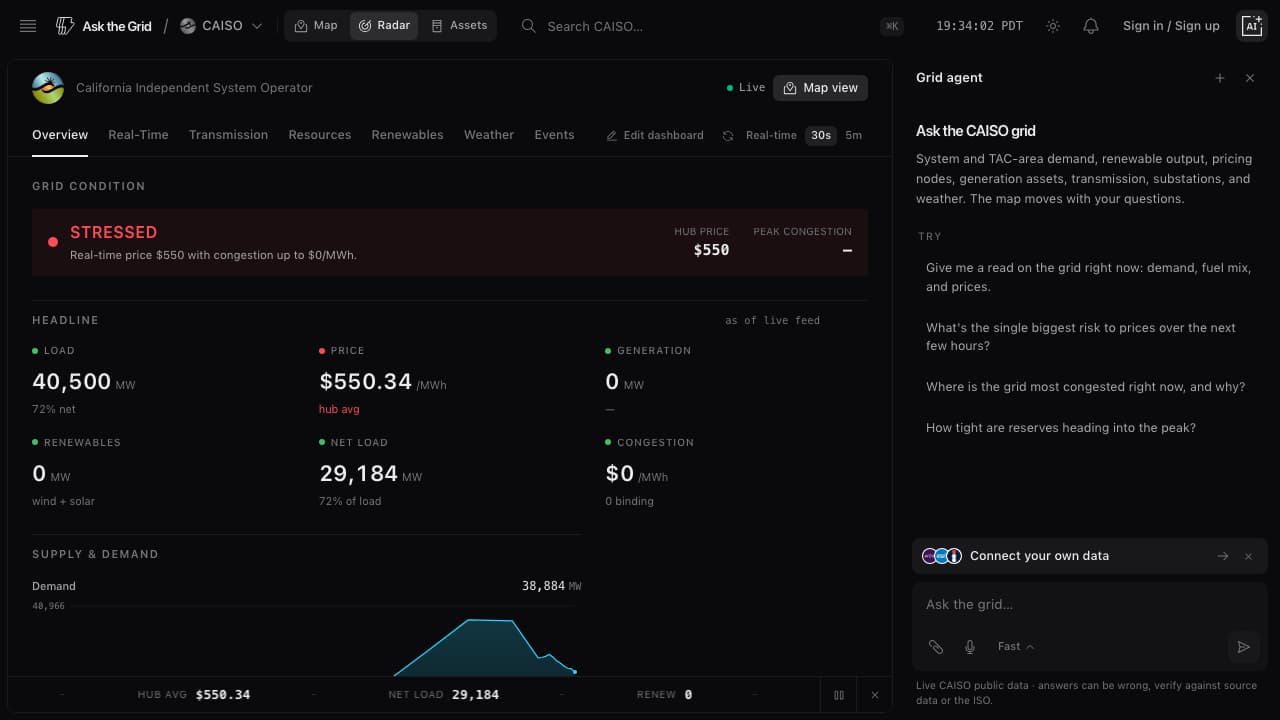Switch to Map view mode
The height and width of the screenshot is (720, 1280).
click(316, 26)
